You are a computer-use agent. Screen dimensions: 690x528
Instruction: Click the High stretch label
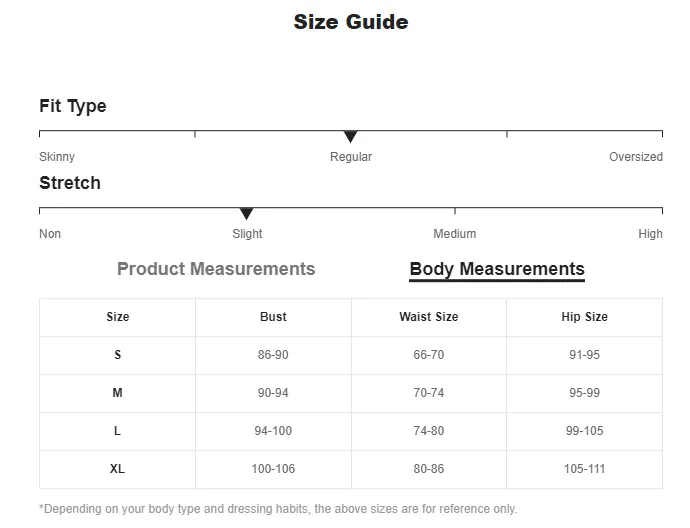tap(650, 234)
